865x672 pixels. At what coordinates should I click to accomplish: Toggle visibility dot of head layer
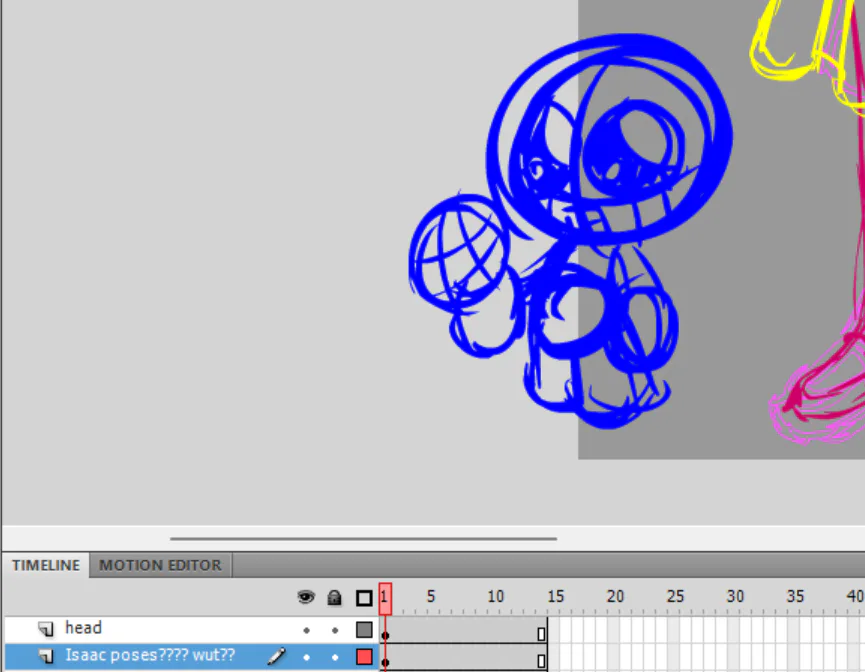[x=307, y=630]
